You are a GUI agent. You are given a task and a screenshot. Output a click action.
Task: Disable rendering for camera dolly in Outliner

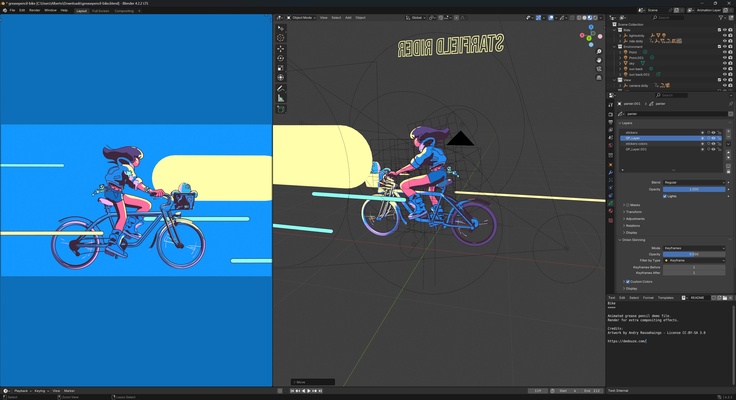coord(730,85)
